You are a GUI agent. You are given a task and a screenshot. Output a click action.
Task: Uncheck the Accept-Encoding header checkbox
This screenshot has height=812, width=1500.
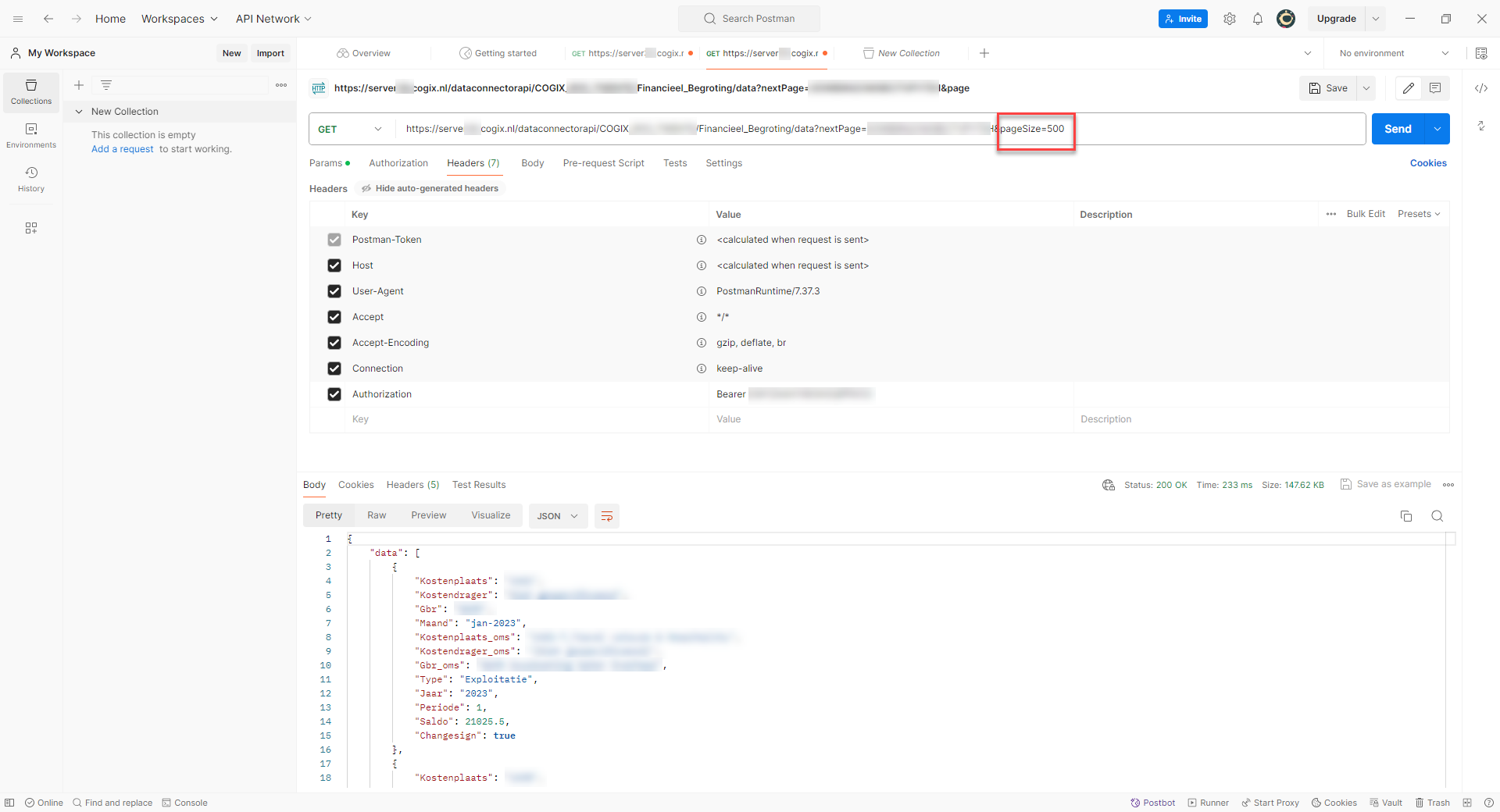click(334, 343)
